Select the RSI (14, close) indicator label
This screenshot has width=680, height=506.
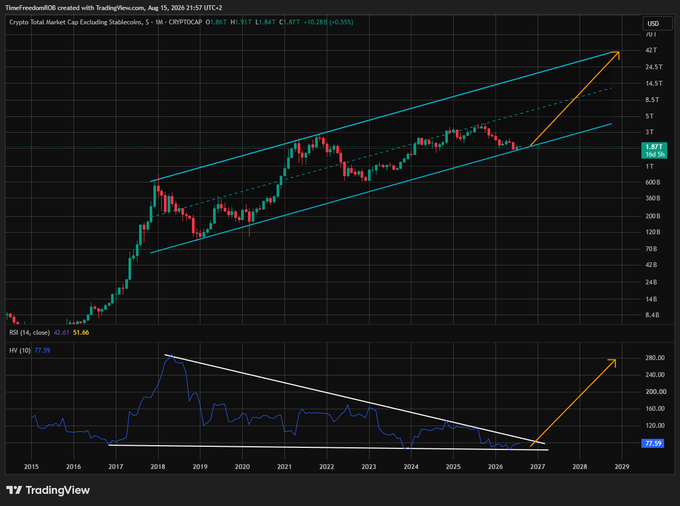point(29,333)
